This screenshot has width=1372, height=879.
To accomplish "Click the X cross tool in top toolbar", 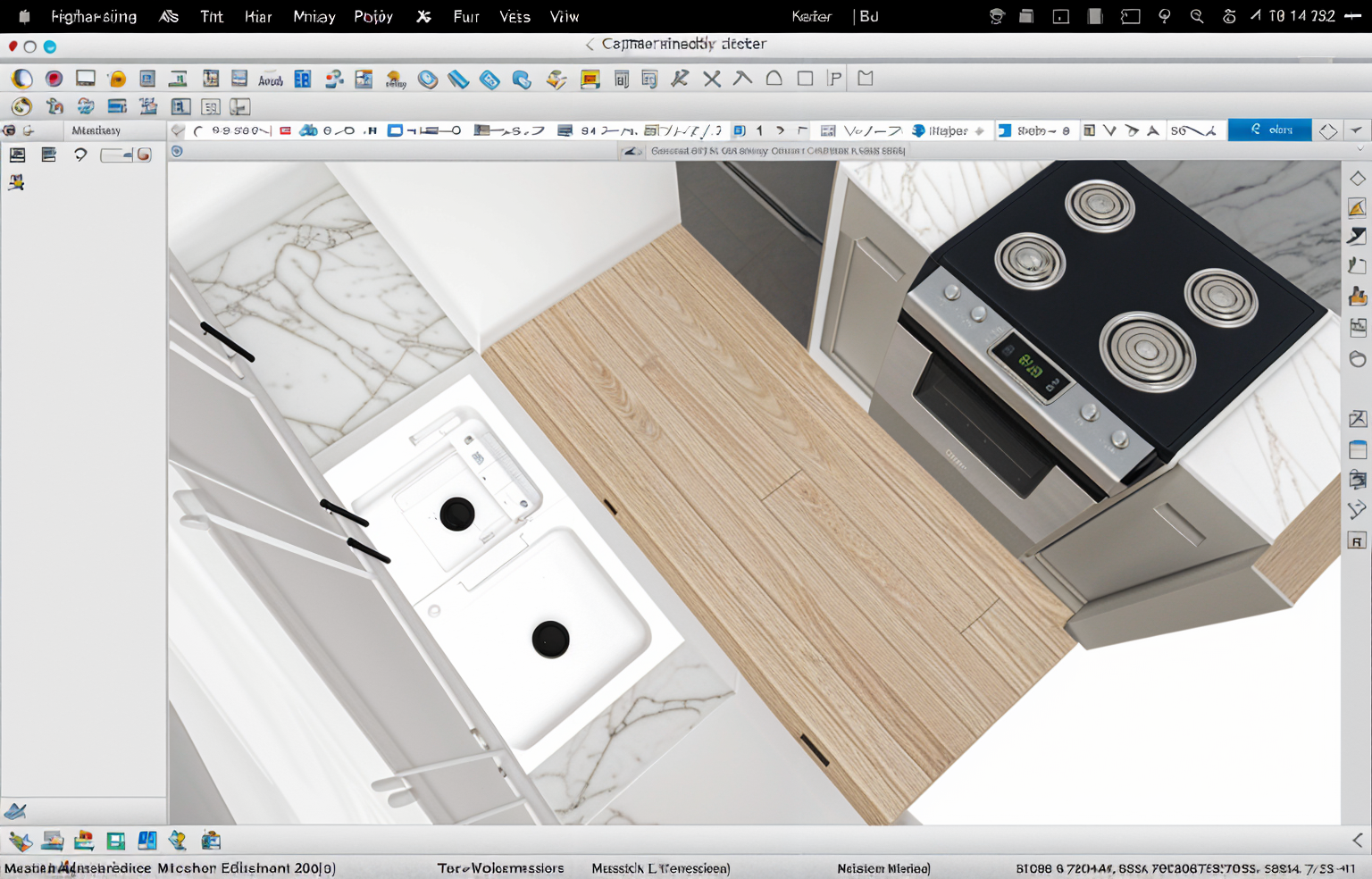I will (x=712, y=79).
